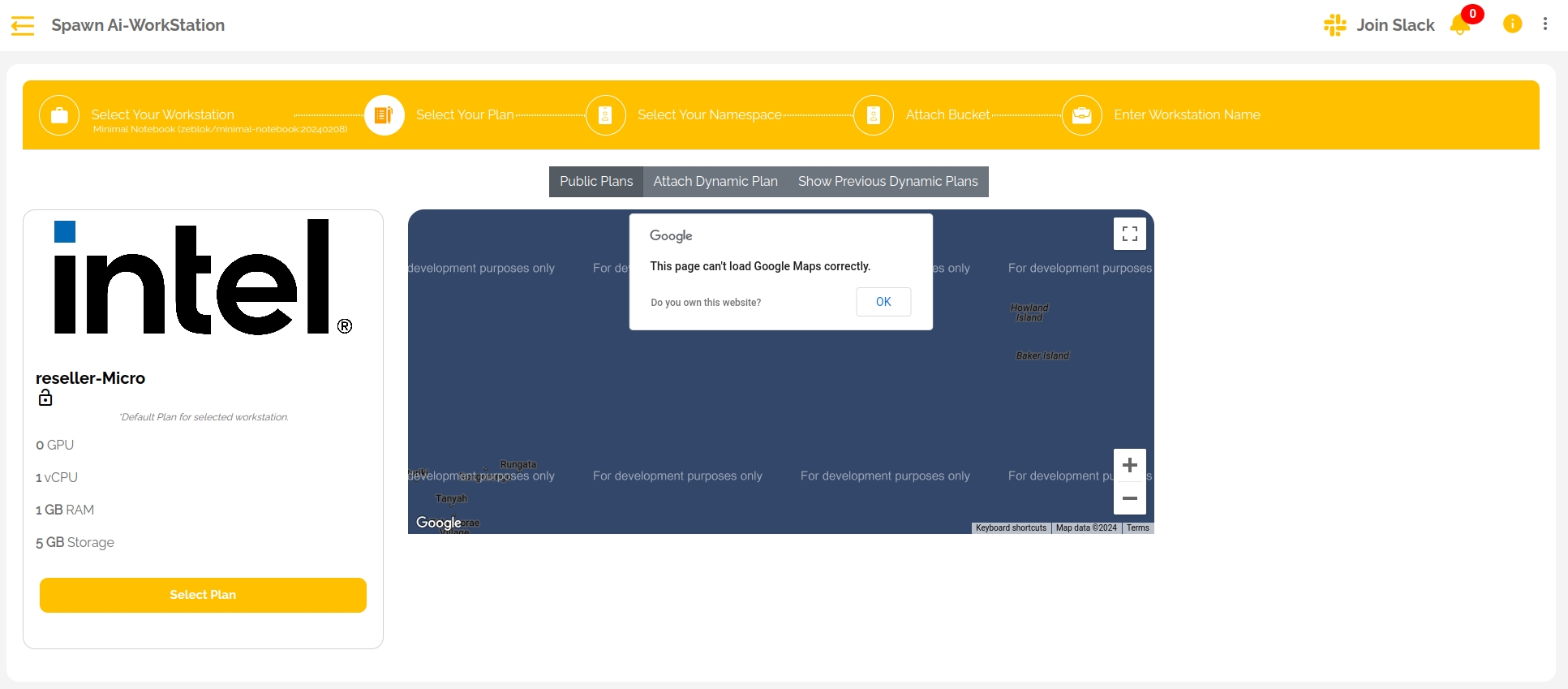Open the map Keyboard shortcuts
This screenshot has width=1568, height=689.
pyautogui.click(x=1011, y=528)
